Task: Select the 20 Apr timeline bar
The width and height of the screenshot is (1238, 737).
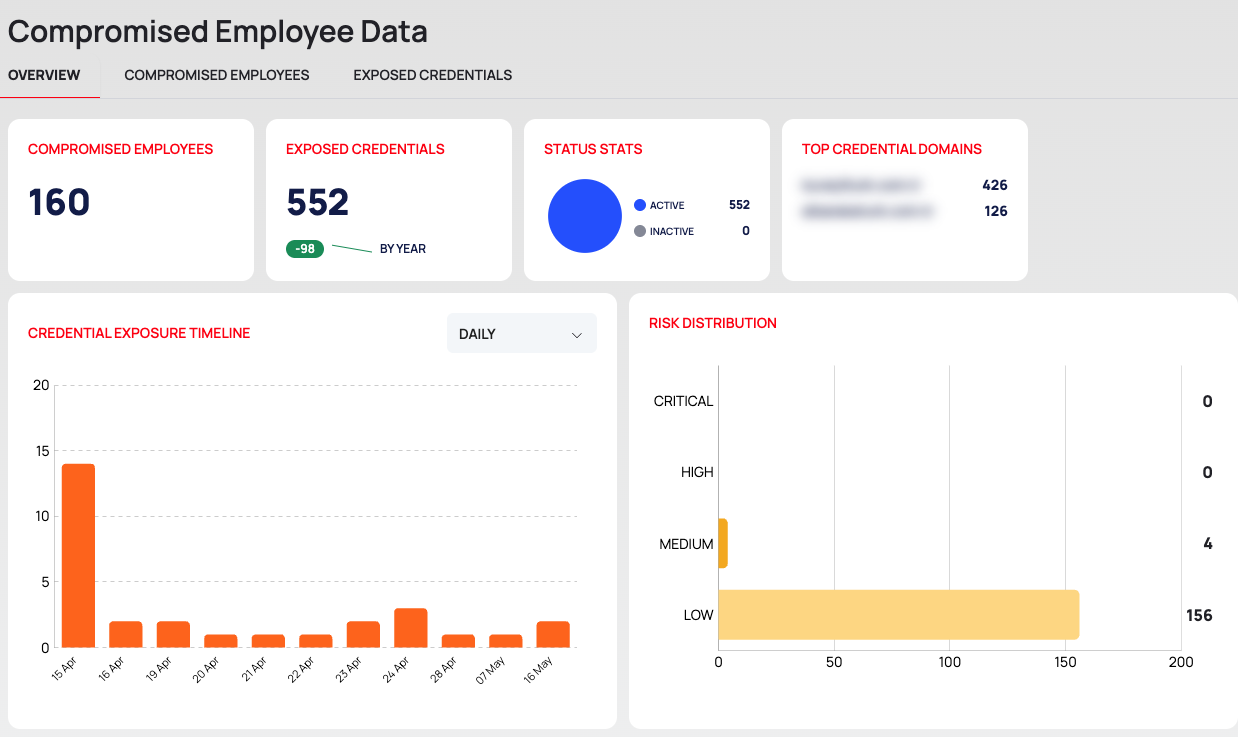Action: 221,641
